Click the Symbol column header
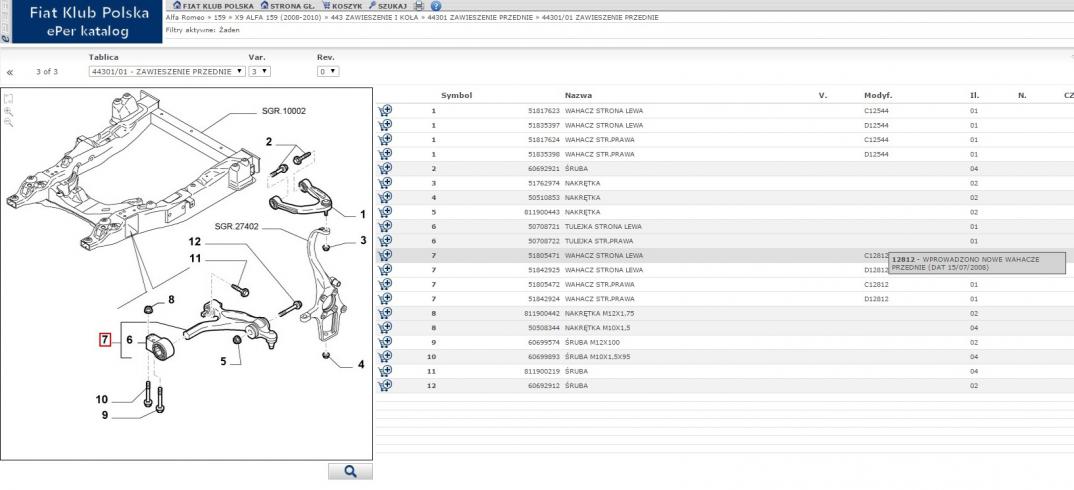This screenshot has height=490, width=1074. (x=456, y=95)
